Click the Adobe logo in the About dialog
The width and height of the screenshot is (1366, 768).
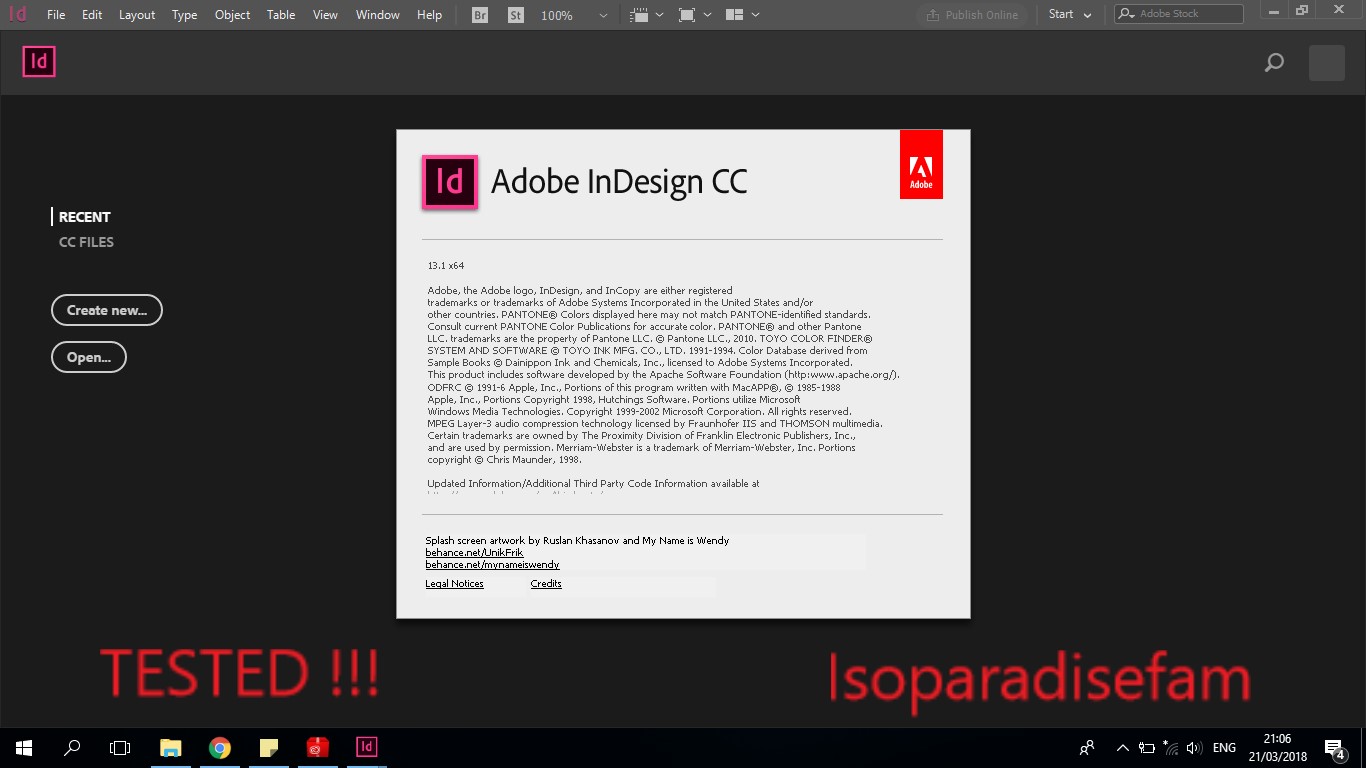921,164
